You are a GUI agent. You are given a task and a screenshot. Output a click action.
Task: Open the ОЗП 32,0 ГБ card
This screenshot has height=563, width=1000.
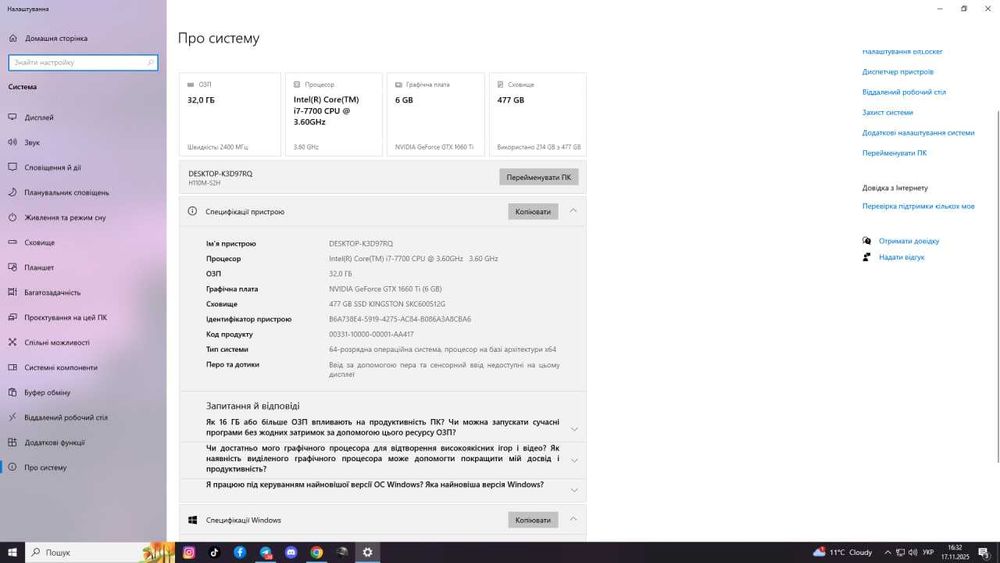[x=230, y=114]
